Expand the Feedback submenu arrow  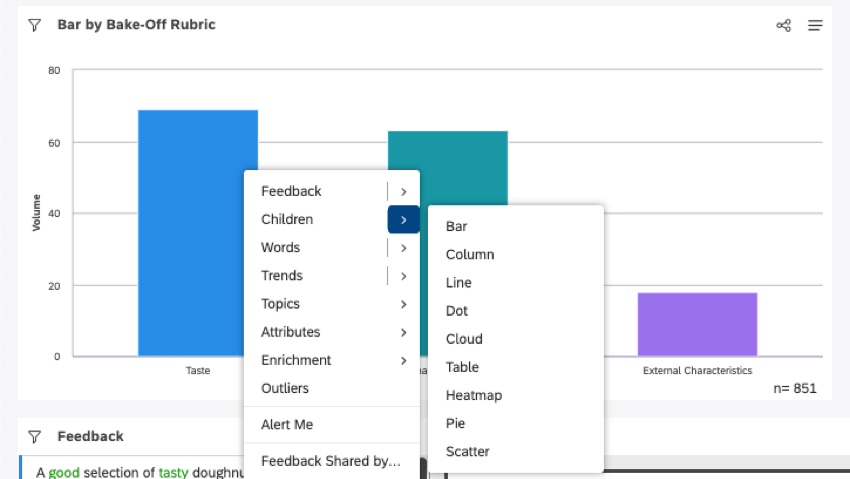(403, 191)
